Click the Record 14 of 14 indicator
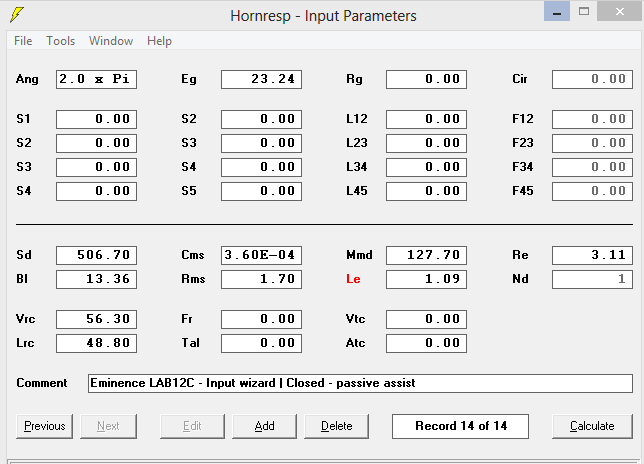The height and width of the screenshot is (464, 644). pyautogui.click(x=460, y=426)
